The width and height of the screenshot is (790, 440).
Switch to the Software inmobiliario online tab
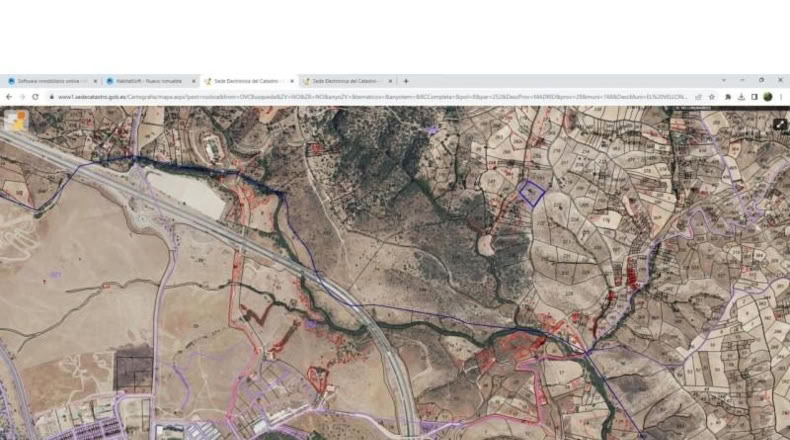(52, 81)
